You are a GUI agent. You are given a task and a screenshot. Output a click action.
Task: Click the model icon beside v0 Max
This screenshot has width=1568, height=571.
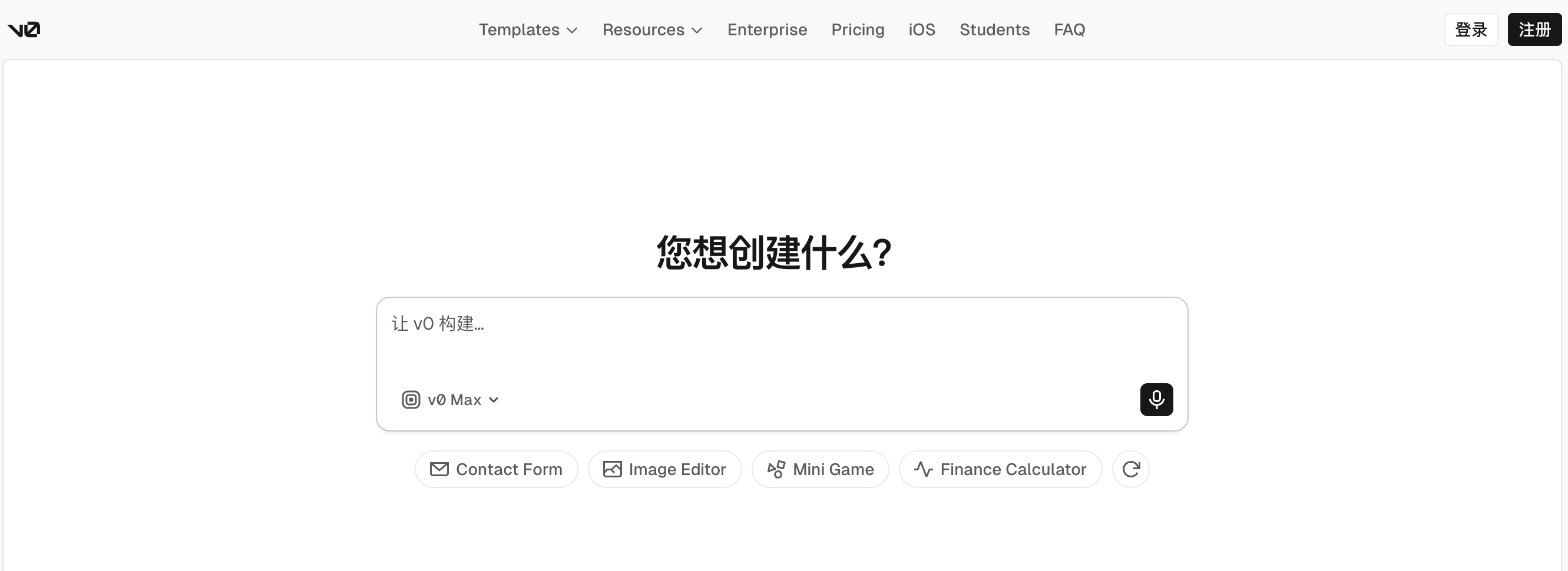pos(411,400)
